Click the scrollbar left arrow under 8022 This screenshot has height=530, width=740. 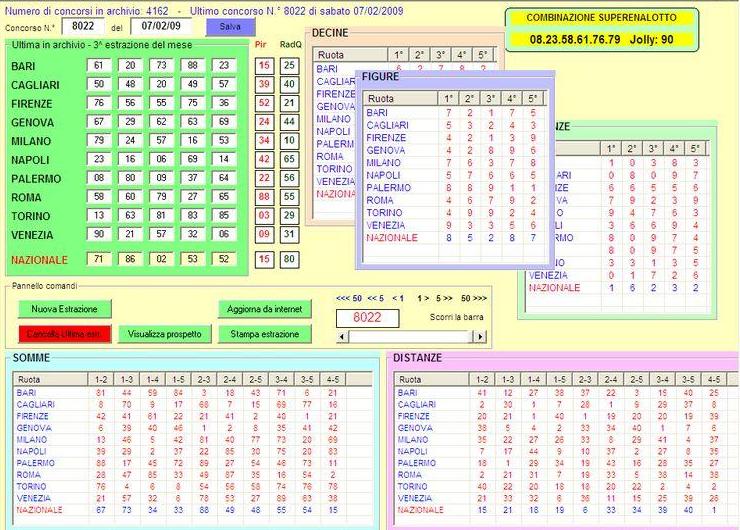pyautogui.click(x=343, y=337)
